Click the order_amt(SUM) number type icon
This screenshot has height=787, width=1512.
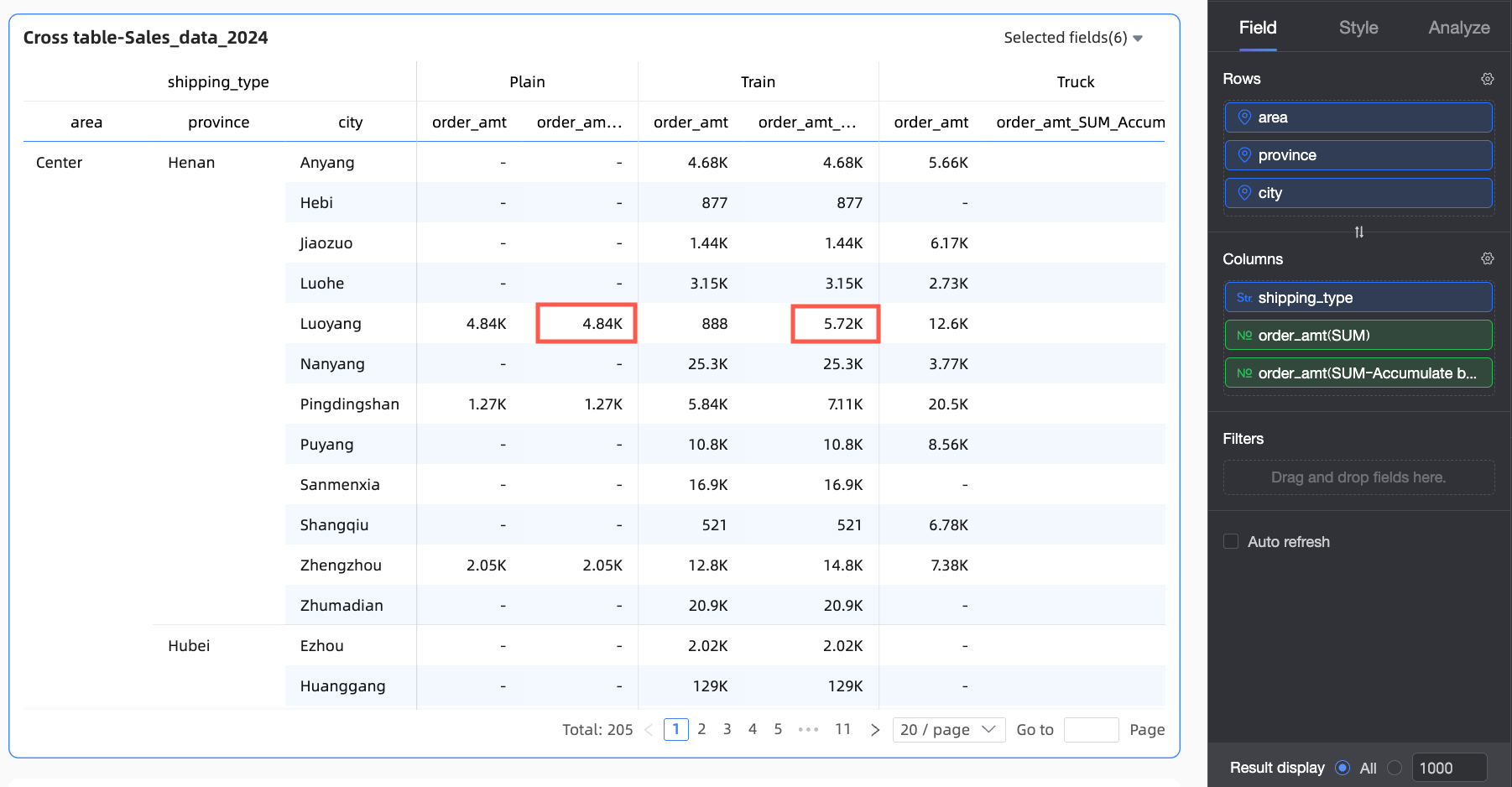[x=1244, y=336]
